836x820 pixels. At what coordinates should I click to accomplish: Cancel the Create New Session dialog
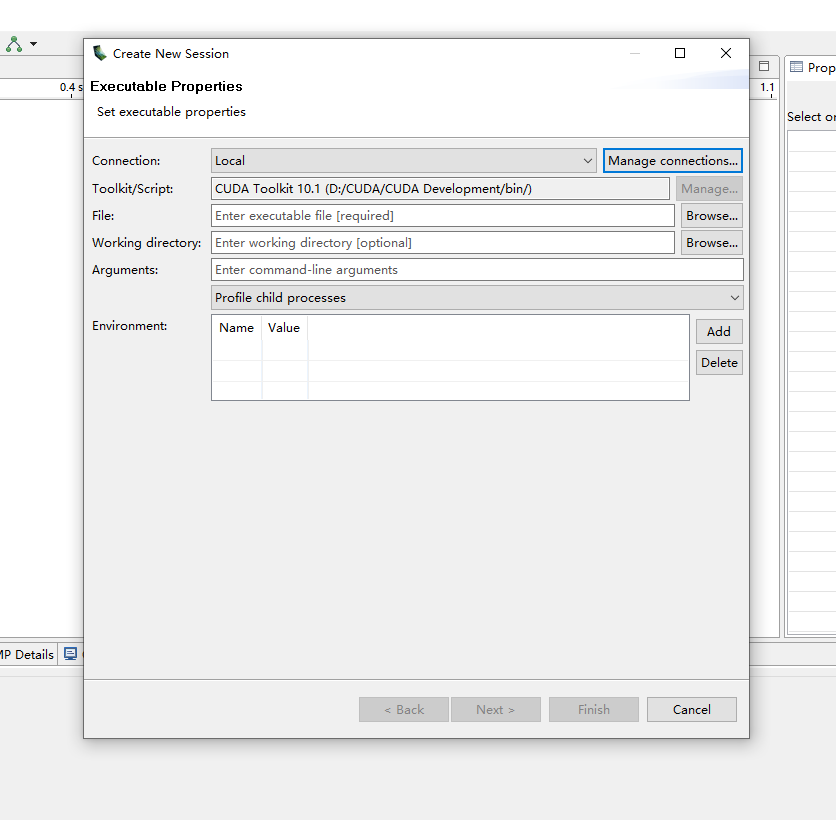pyautogui.click(x=691, y=709)
